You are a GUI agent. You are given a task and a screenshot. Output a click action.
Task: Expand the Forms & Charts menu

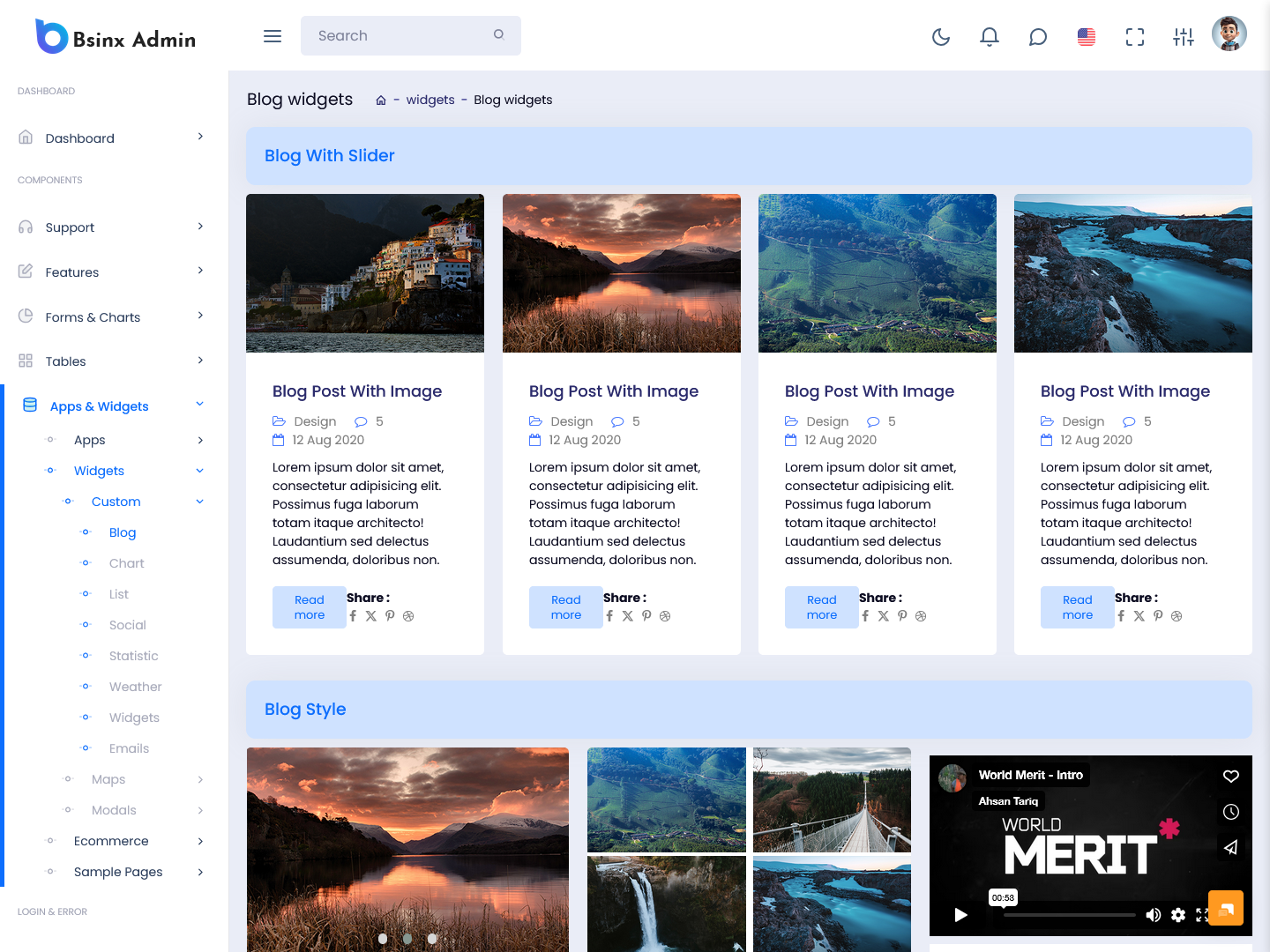(x=111, y=317)
